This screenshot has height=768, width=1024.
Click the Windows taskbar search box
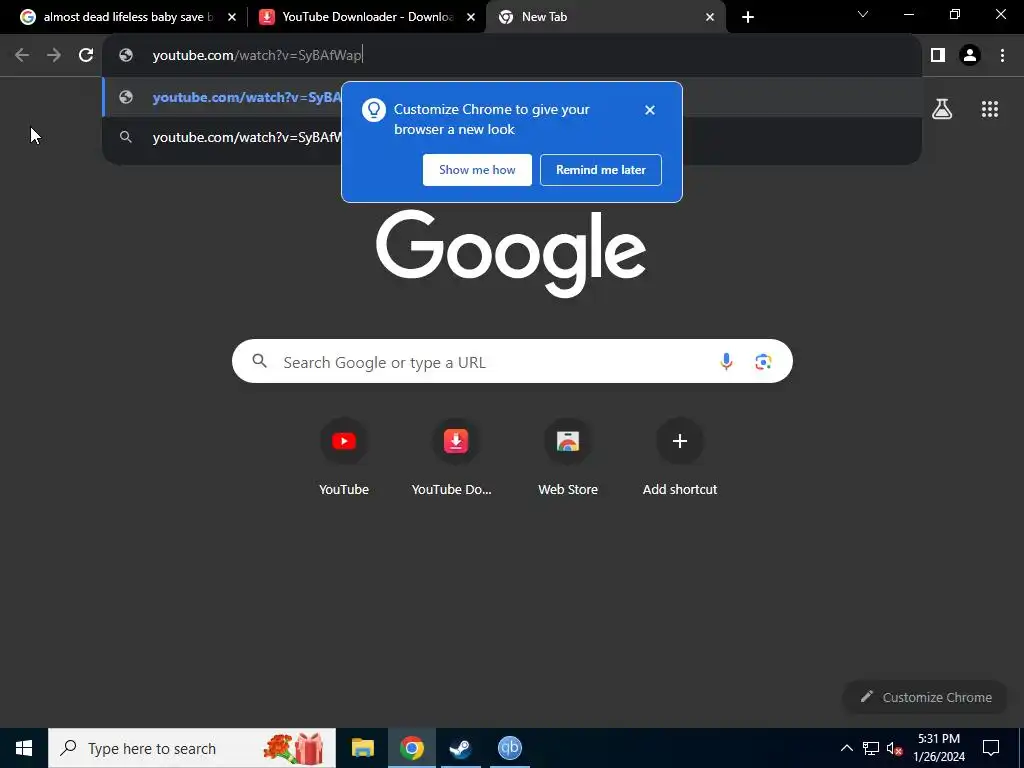(x=192, y=748)
